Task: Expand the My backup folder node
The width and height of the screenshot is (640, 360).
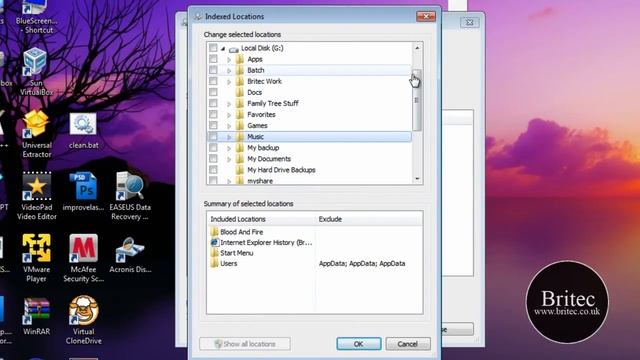Action: (x=229, y=148)
